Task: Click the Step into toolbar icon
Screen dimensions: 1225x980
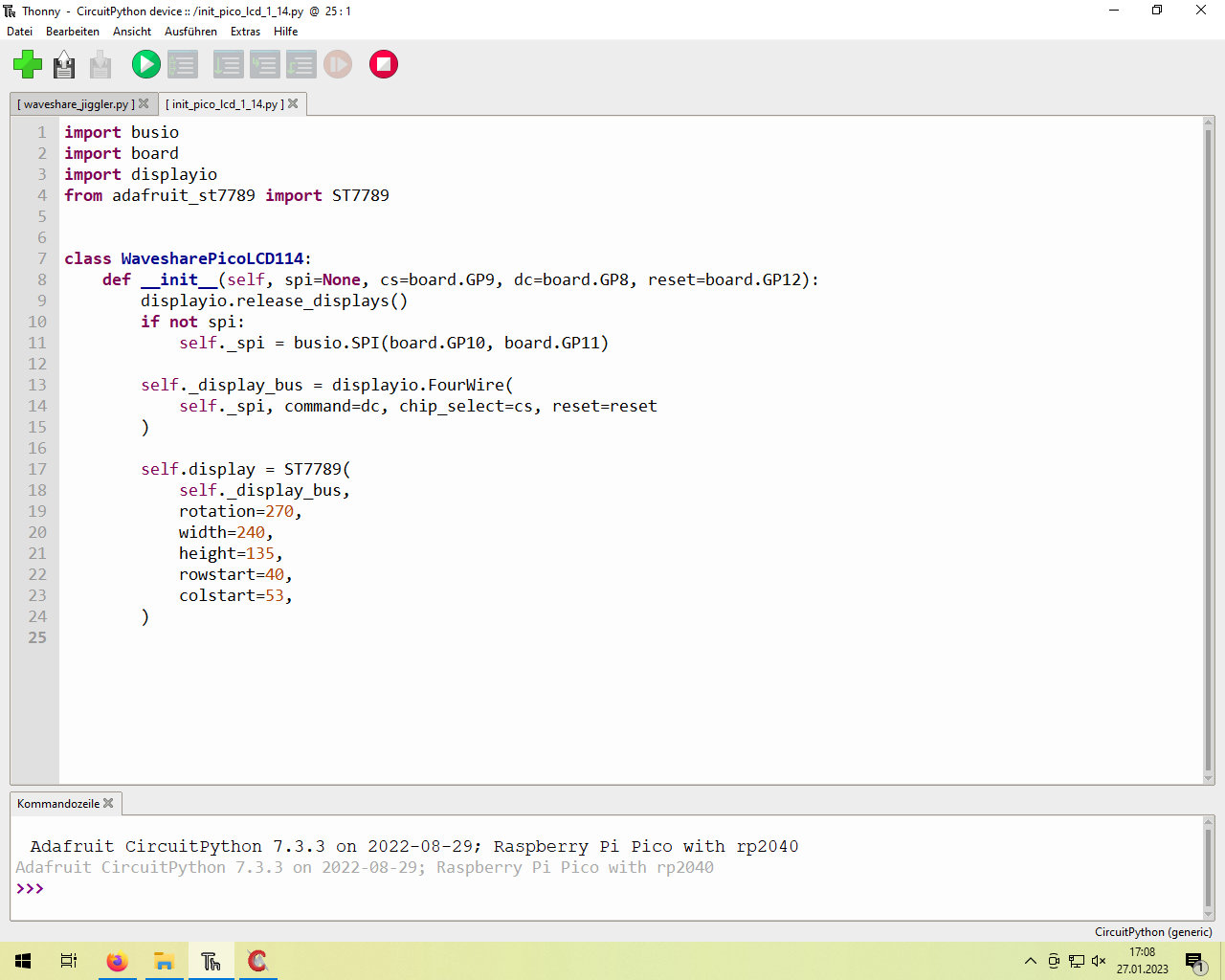Action: point(264,65)
